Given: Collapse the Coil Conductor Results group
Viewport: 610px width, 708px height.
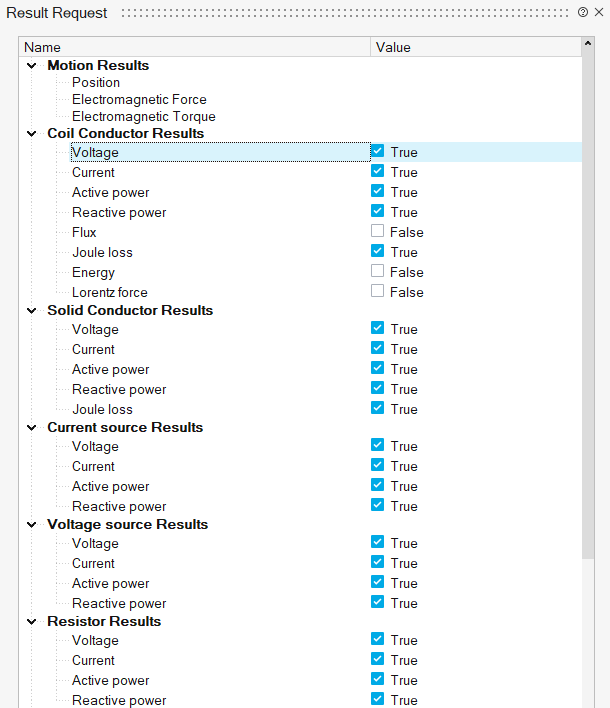Looking at the screenshot, I should pos(32,133).
